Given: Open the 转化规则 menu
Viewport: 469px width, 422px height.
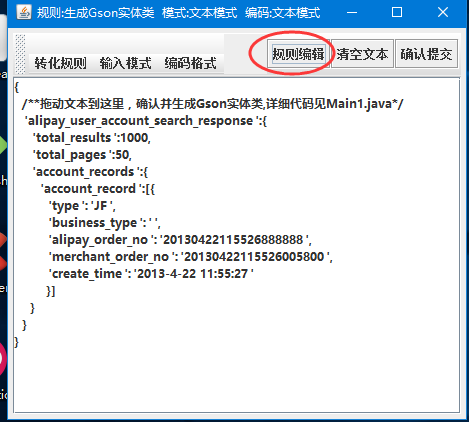Looking at the screenshot, I should click(60, 63).
